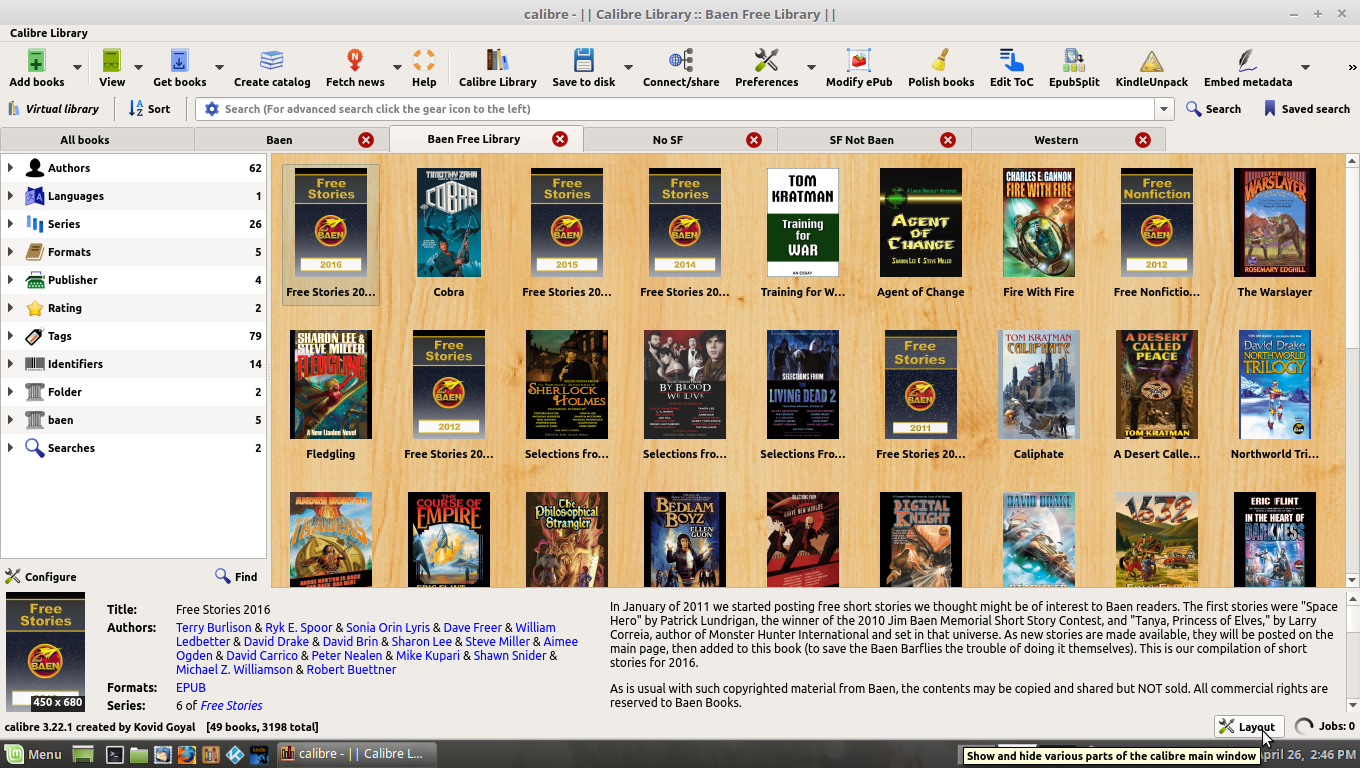
Task: Open the search history dropdown
Action: tap(1164, 109)
